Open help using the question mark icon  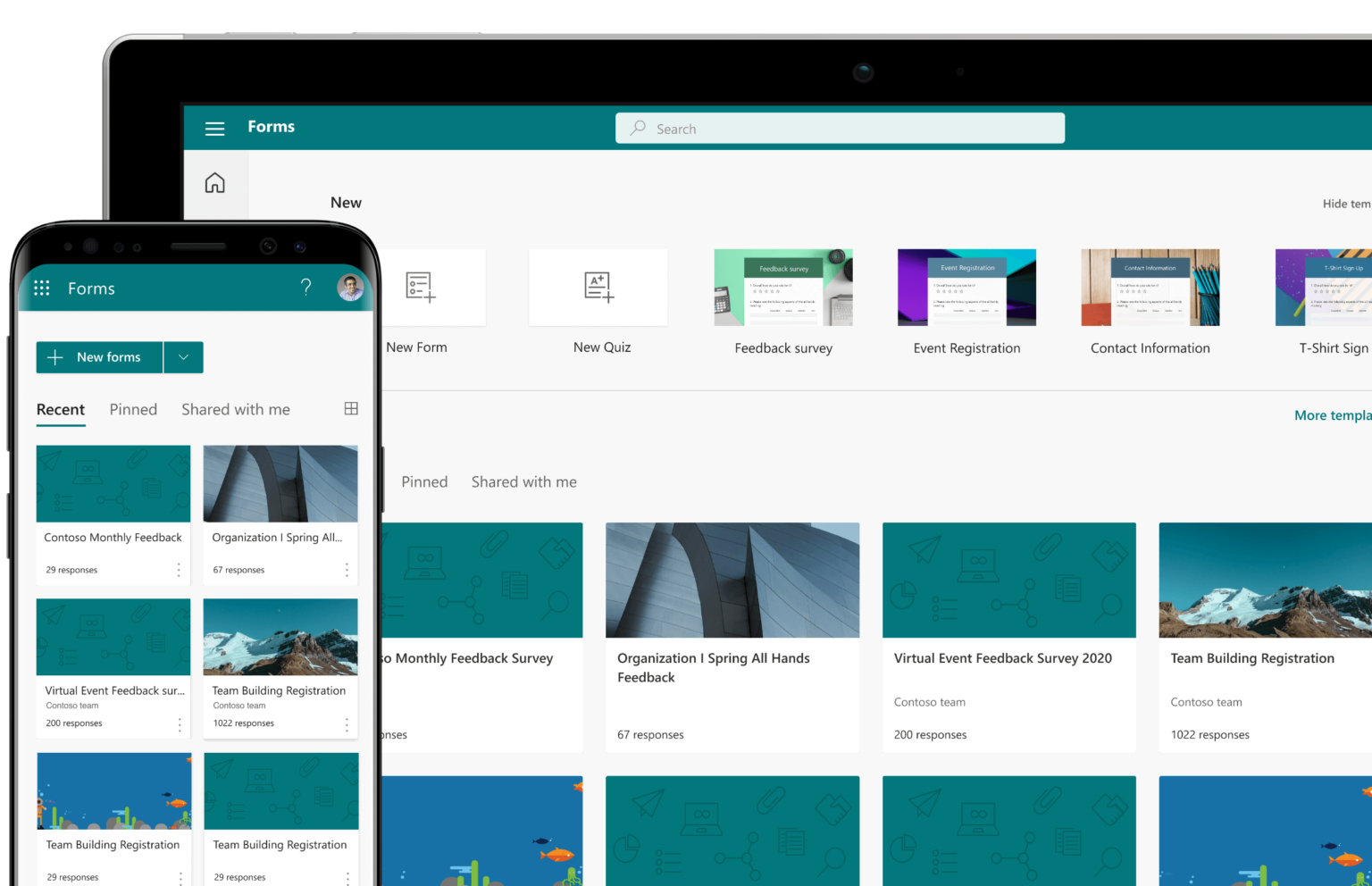305,288
